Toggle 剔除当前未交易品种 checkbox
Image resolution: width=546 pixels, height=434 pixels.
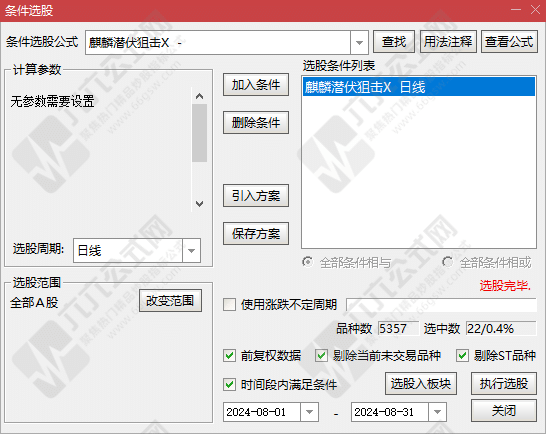[321, 356]
